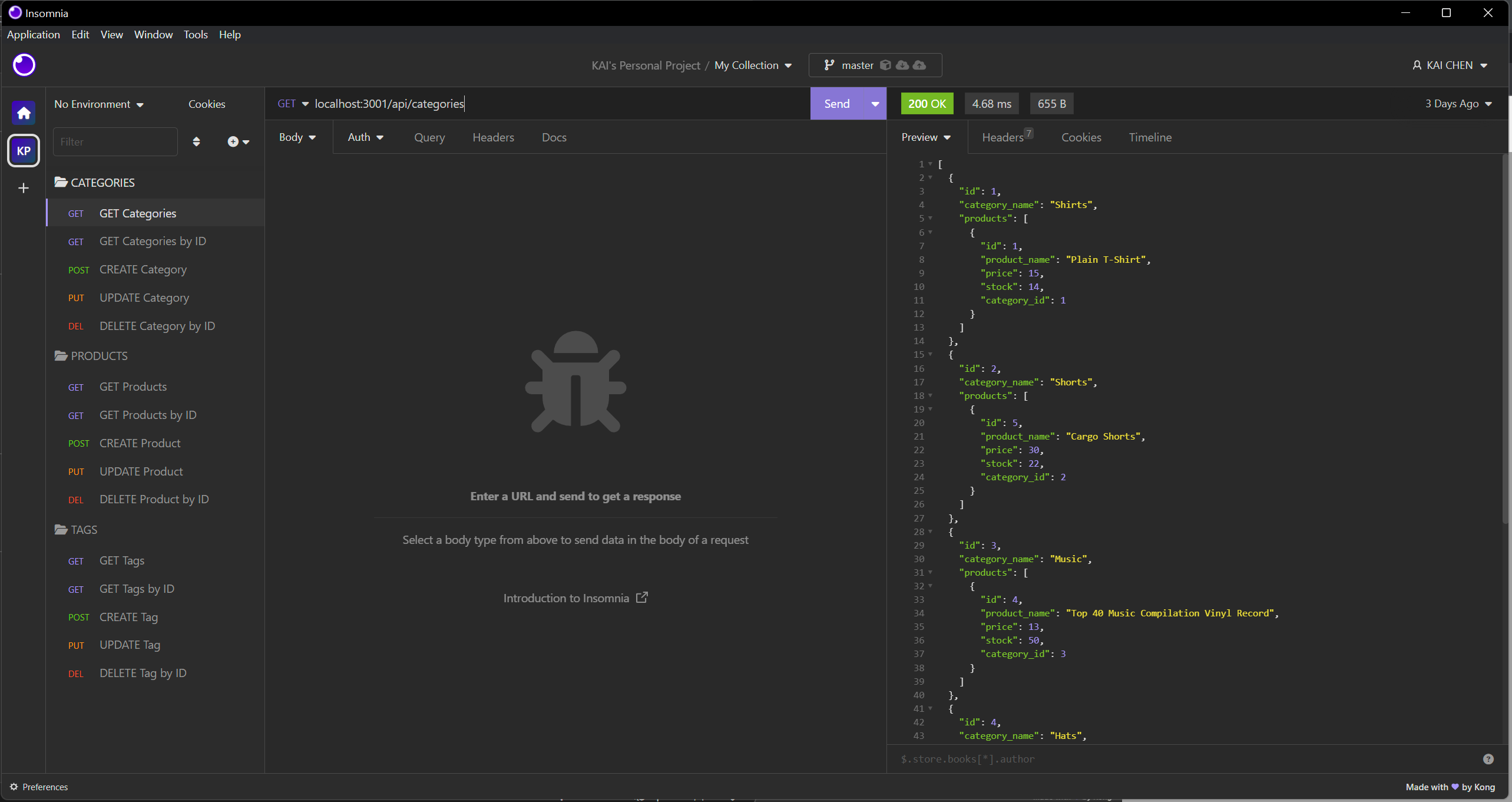
Task: Click in the request Filter field
Action: (115, 141)
